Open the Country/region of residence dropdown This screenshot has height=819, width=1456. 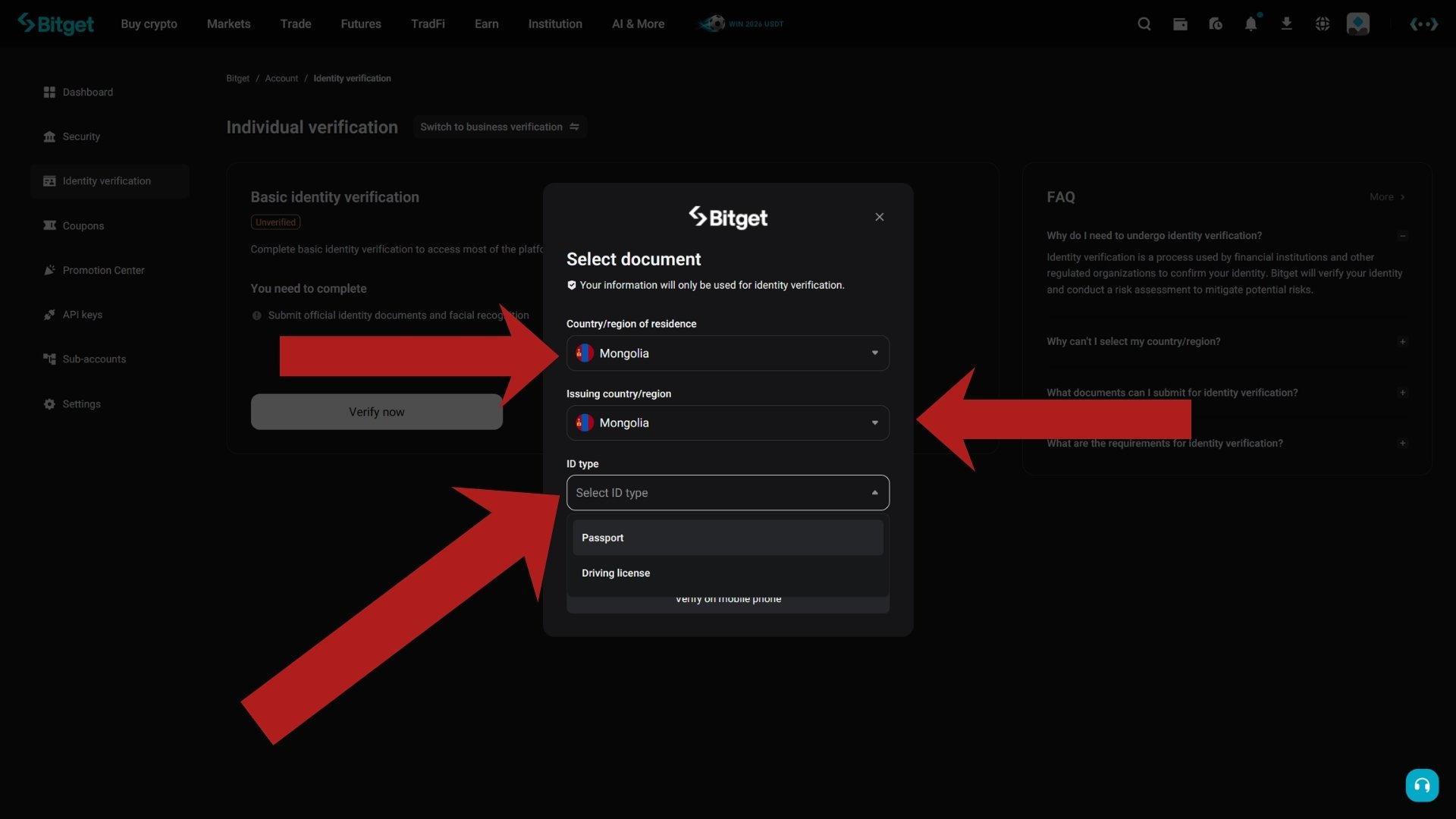click(x=728, y=353)
